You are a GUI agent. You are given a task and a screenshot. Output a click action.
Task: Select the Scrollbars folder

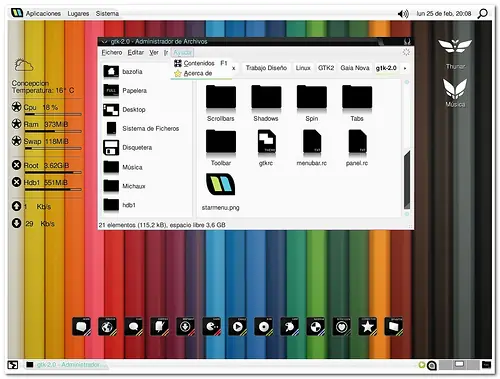click(221, 103)
